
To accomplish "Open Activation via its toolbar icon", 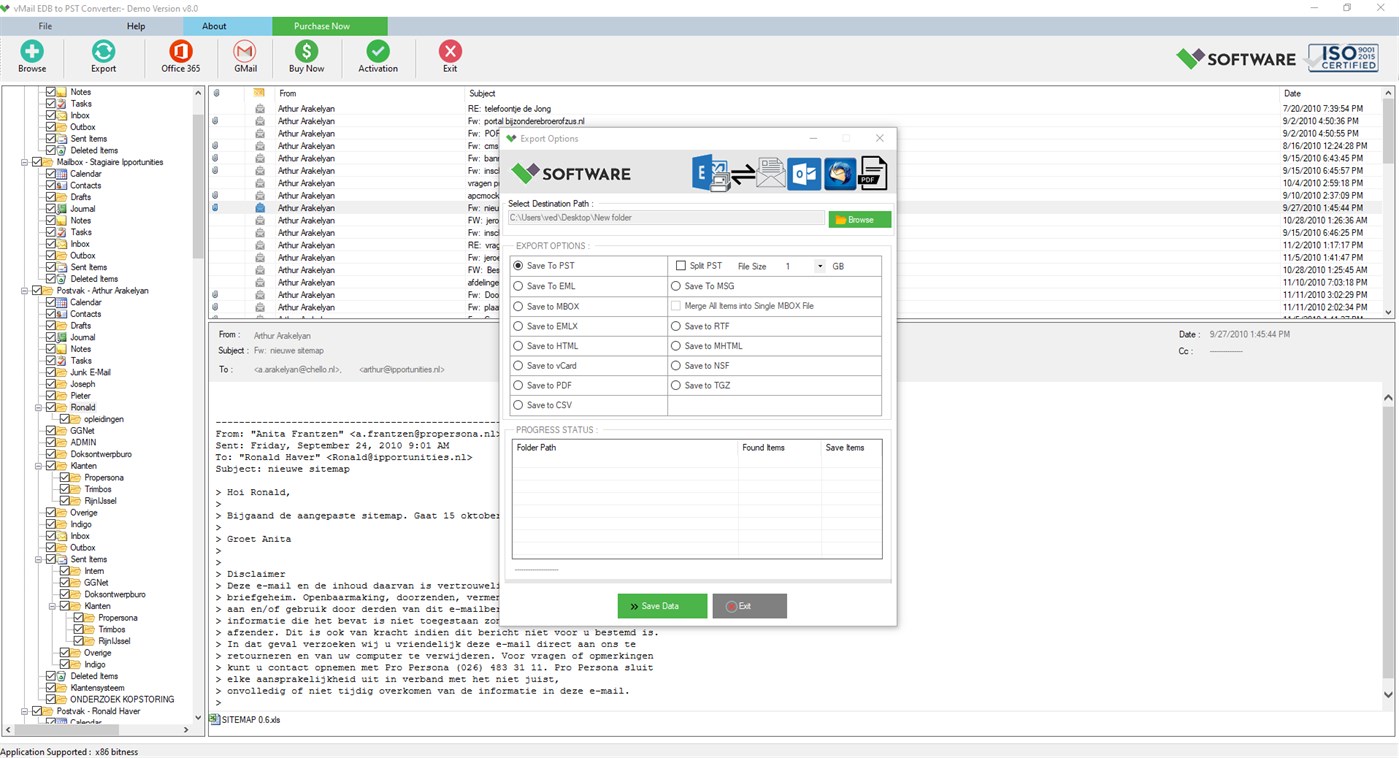I will [377, 55].
